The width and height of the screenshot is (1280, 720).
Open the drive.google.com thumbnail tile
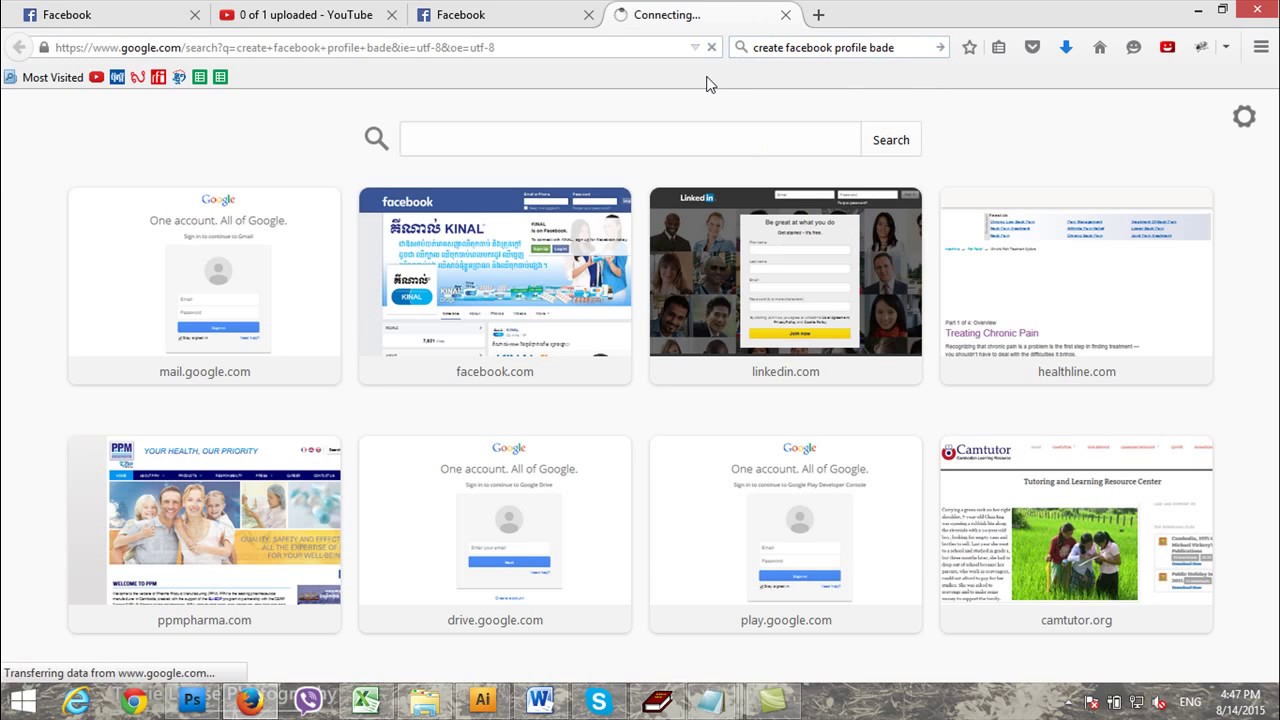coord(495,534)
